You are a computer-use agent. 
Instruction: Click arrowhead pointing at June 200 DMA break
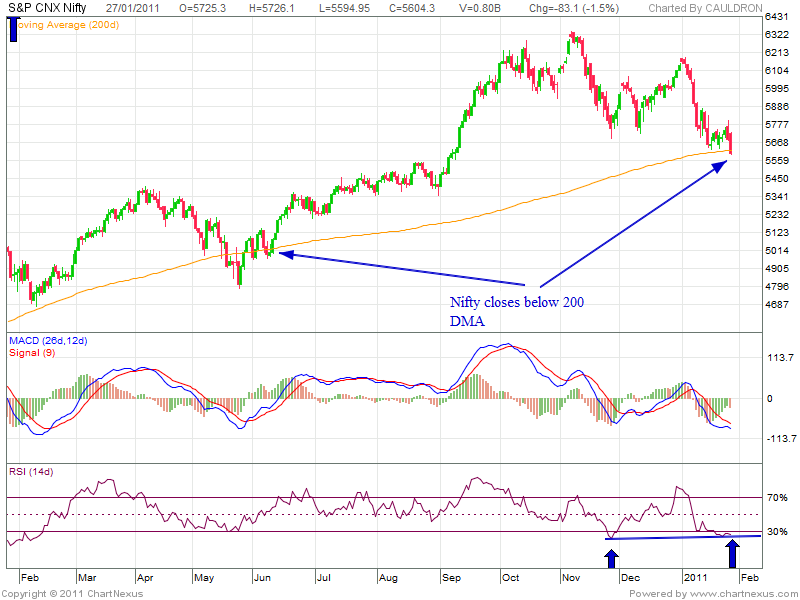[286, 254]
